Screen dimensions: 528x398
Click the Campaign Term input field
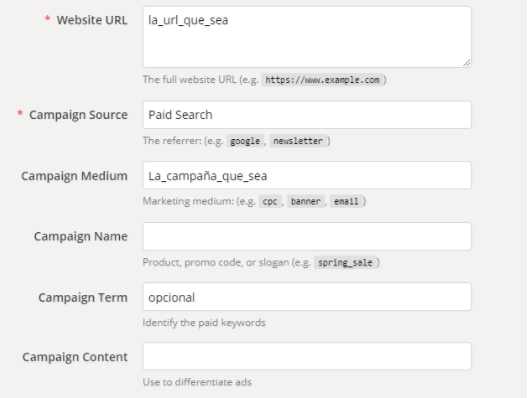[307, 297]
